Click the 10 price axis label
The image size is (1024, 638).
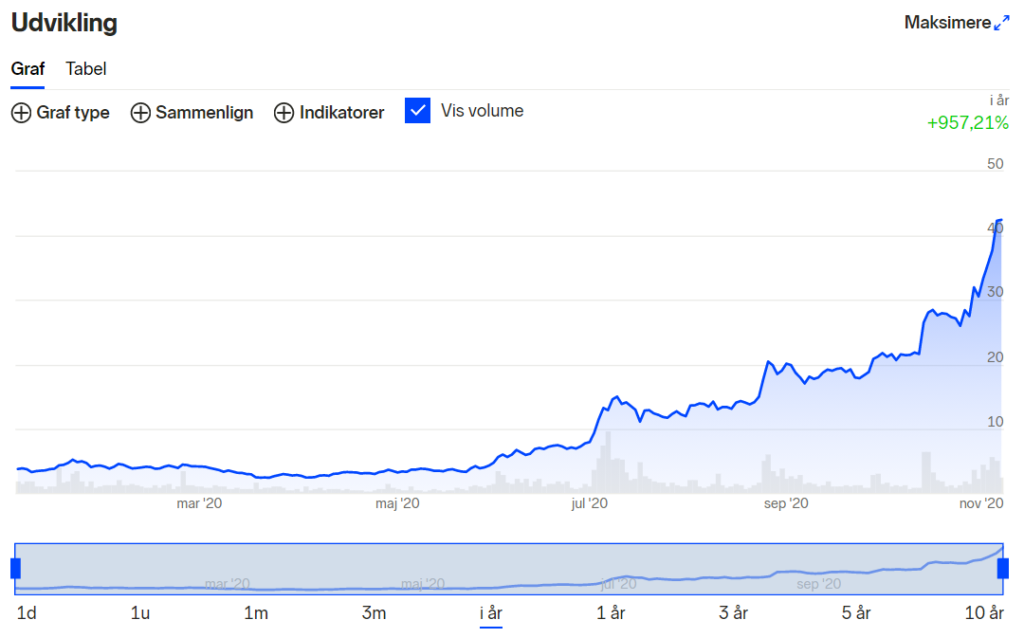point(995,422)
